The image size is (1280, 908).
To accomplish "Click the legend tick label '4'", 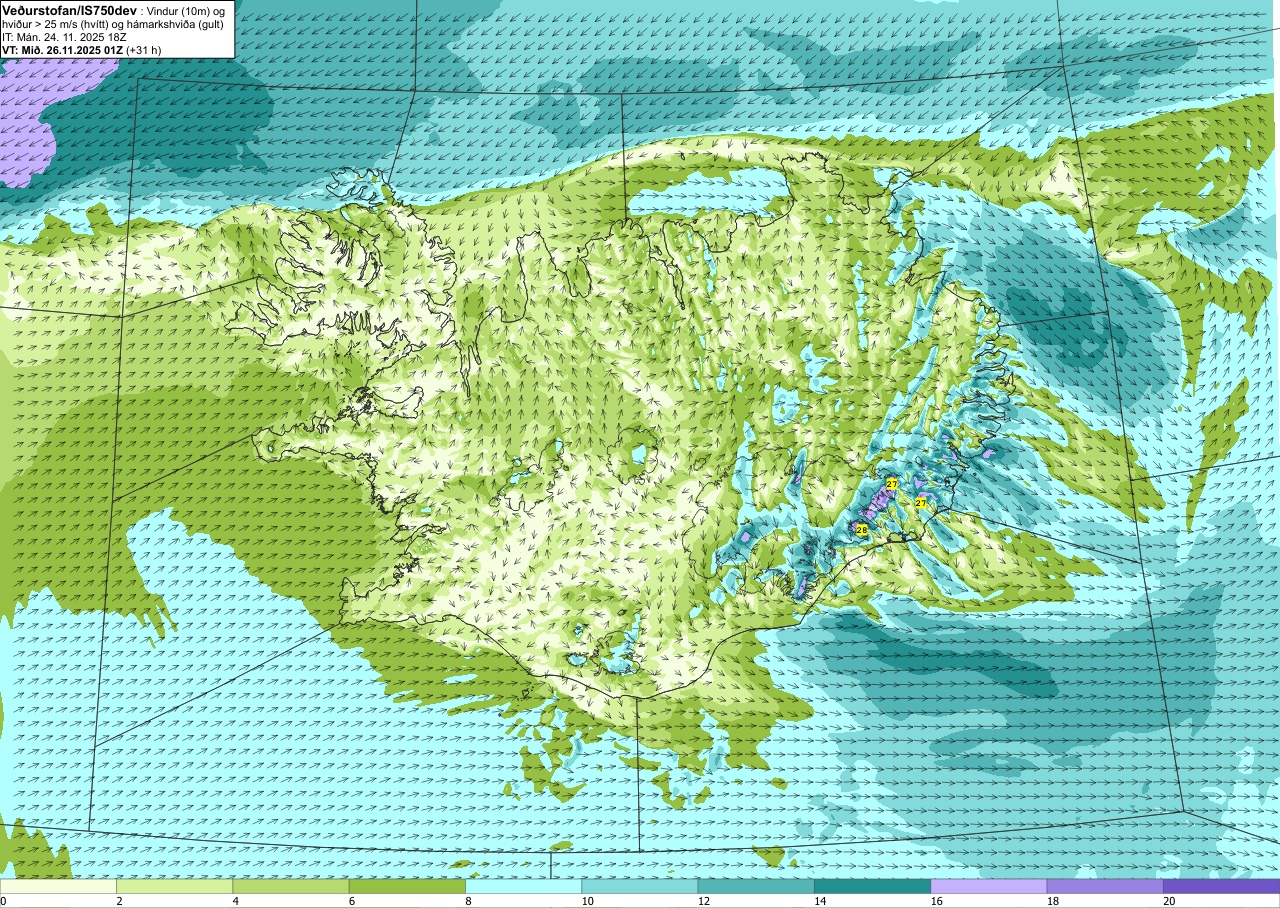I will pos(235,901).
